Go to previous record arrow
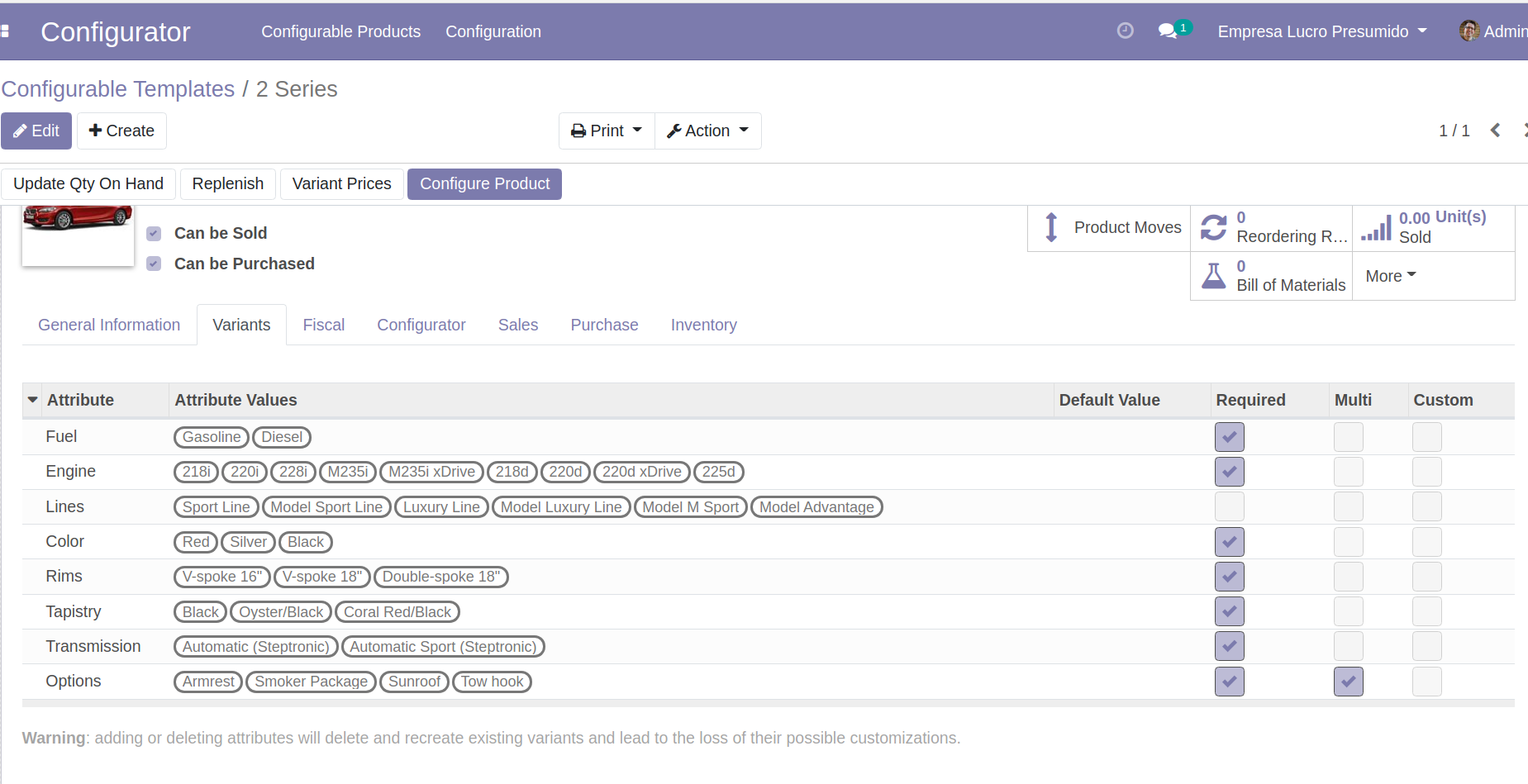Image resolution: width=1528 pixels, height=784 pixels. point(1495,131)
